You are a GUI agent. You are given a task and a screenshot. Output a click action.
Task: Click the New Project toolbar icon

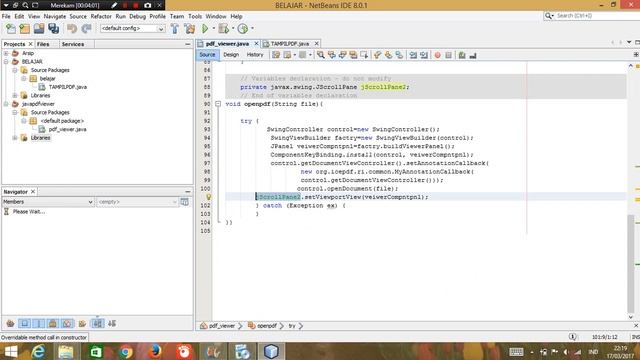[x=24, y=29]
